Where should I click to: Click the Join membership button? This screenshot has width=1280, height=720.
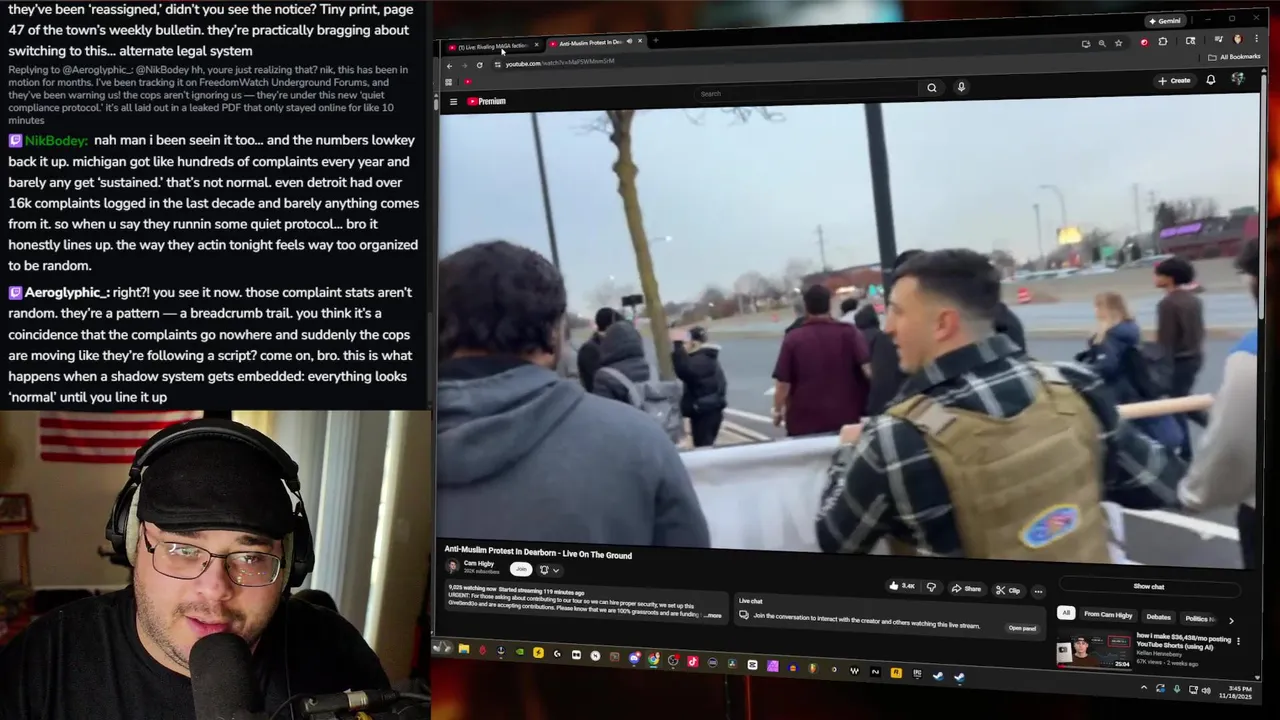pyautogui.click(x=521, y=569)
